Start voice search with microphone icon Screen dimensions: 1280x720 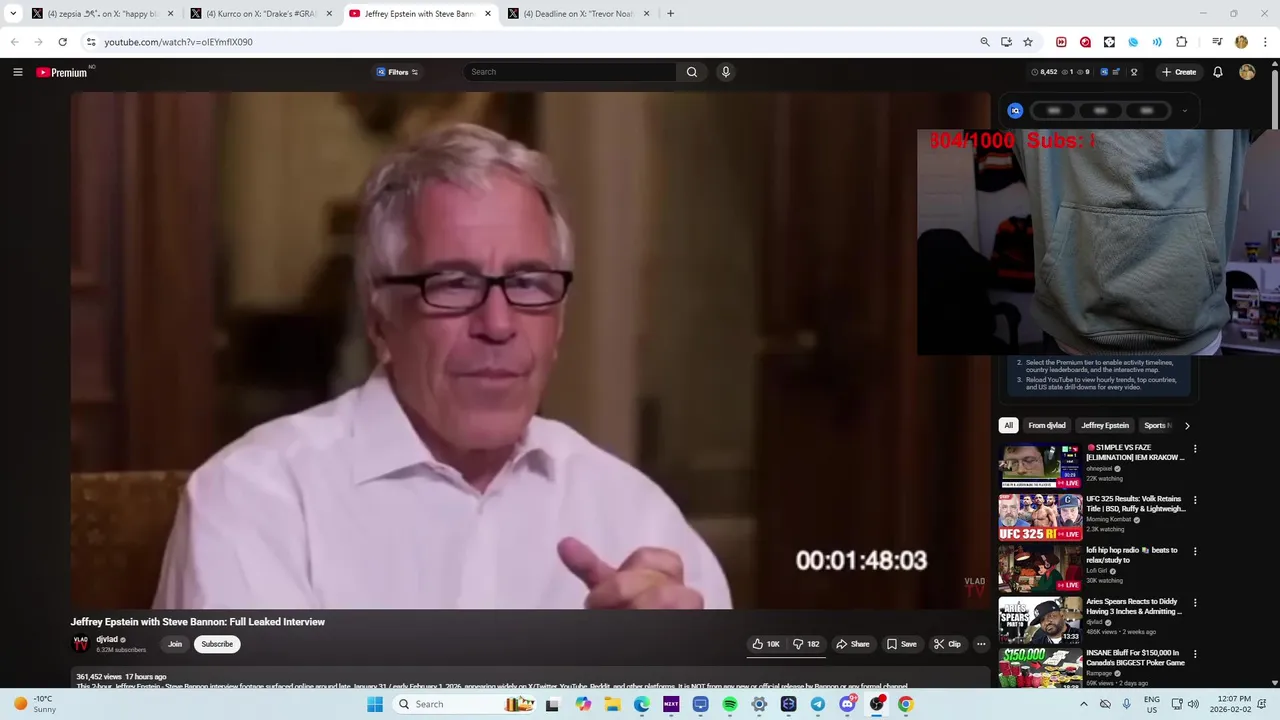[x=726, y=72]
